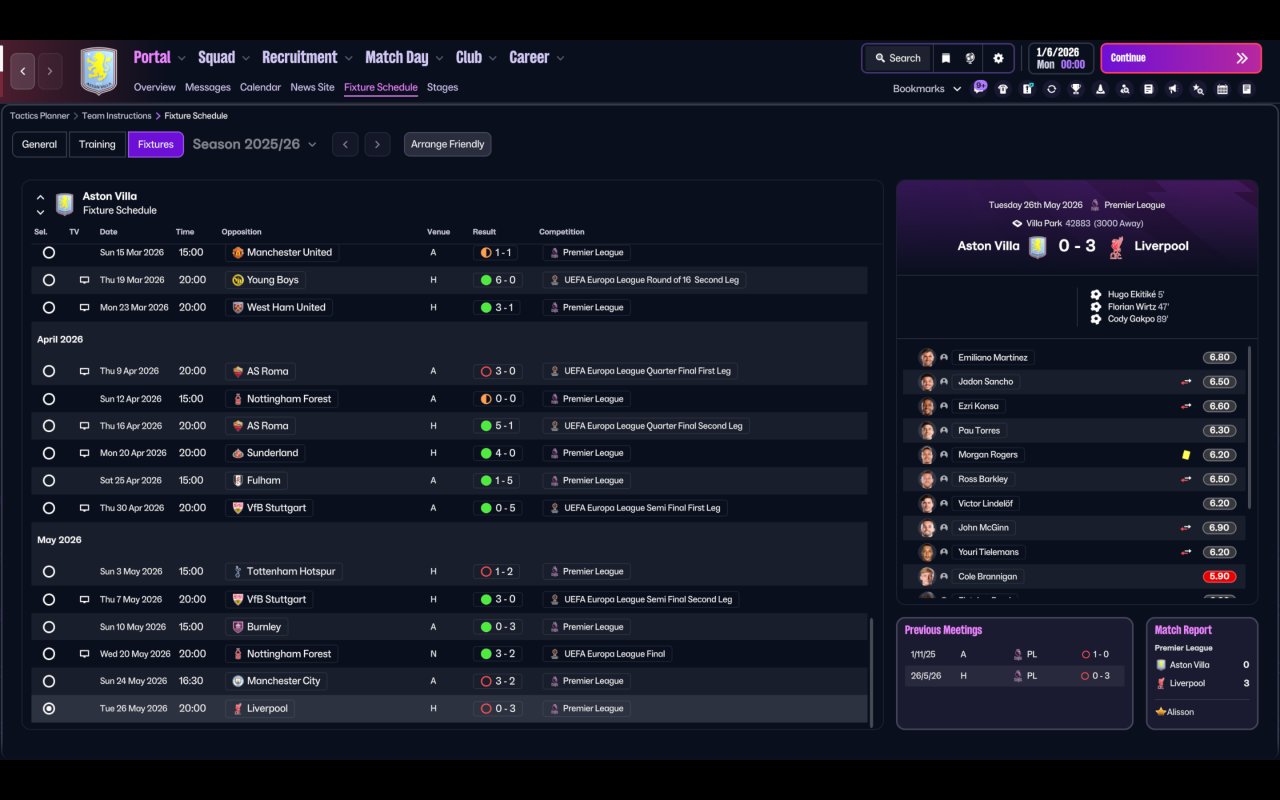
Task: Open the messages bubble showing 9+
Action: (x=980, y=87)
